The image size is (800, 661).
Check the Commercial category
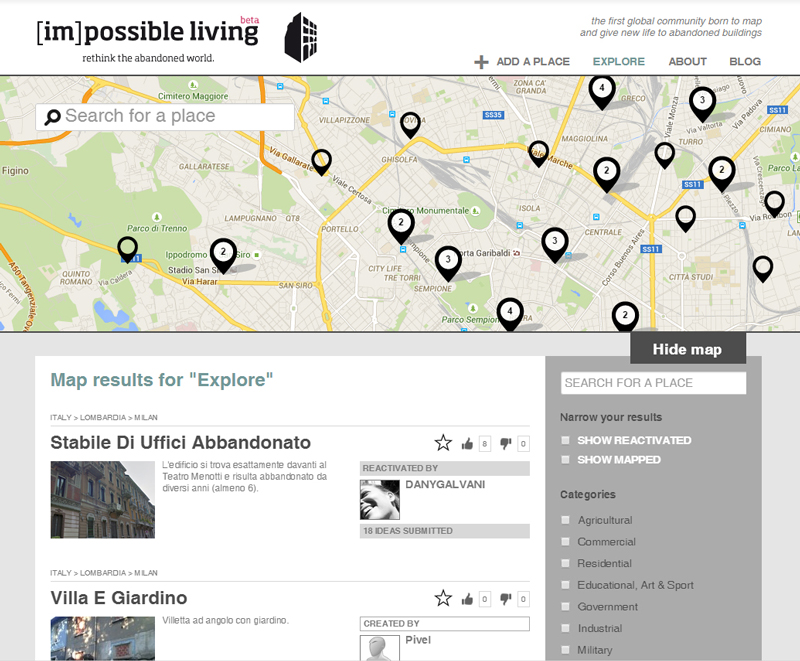click(565, 541)
